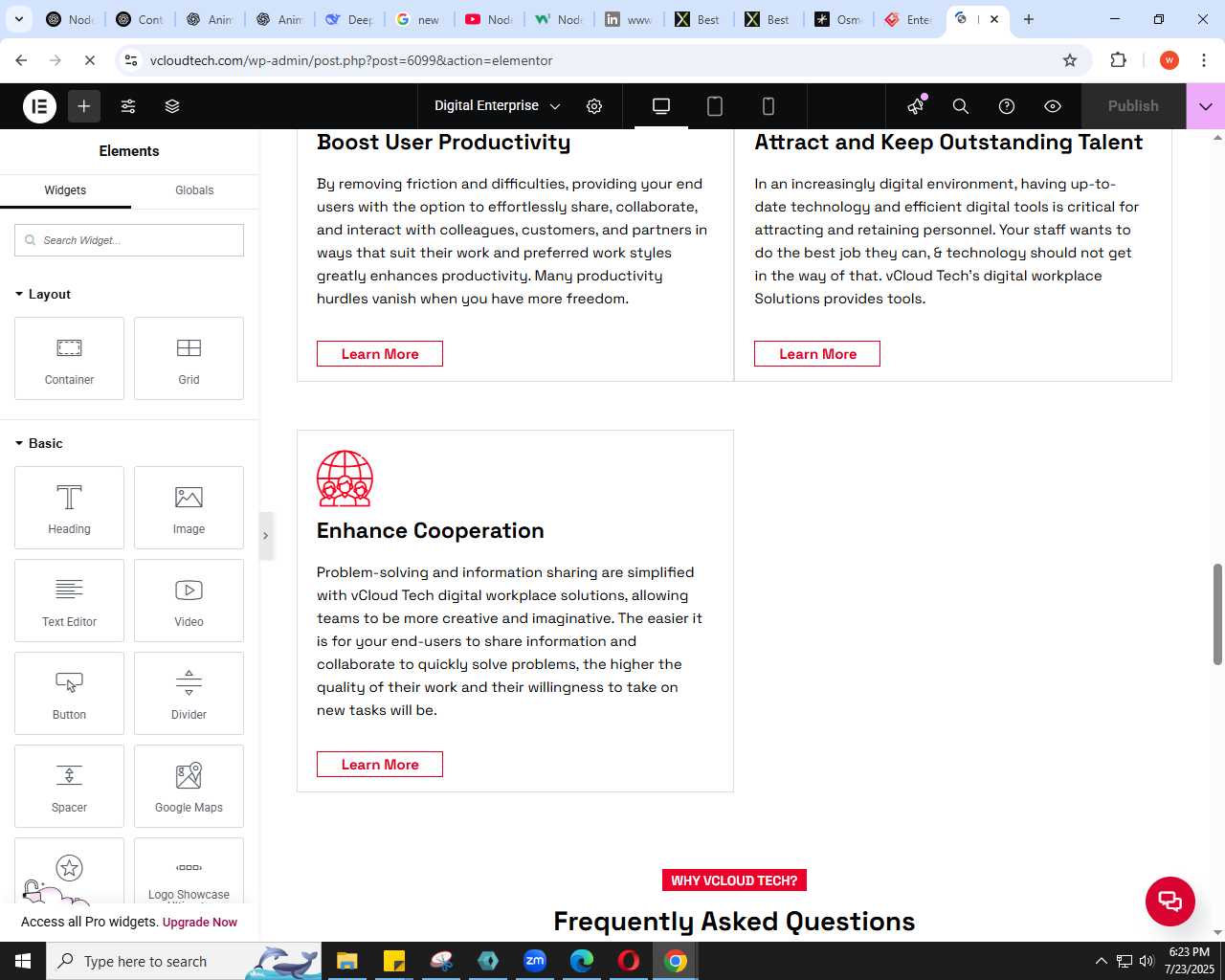Select the Grid widget
The height and width of the screenshot is (980, 1225).
pyautogui.click(x=189, y=358)
